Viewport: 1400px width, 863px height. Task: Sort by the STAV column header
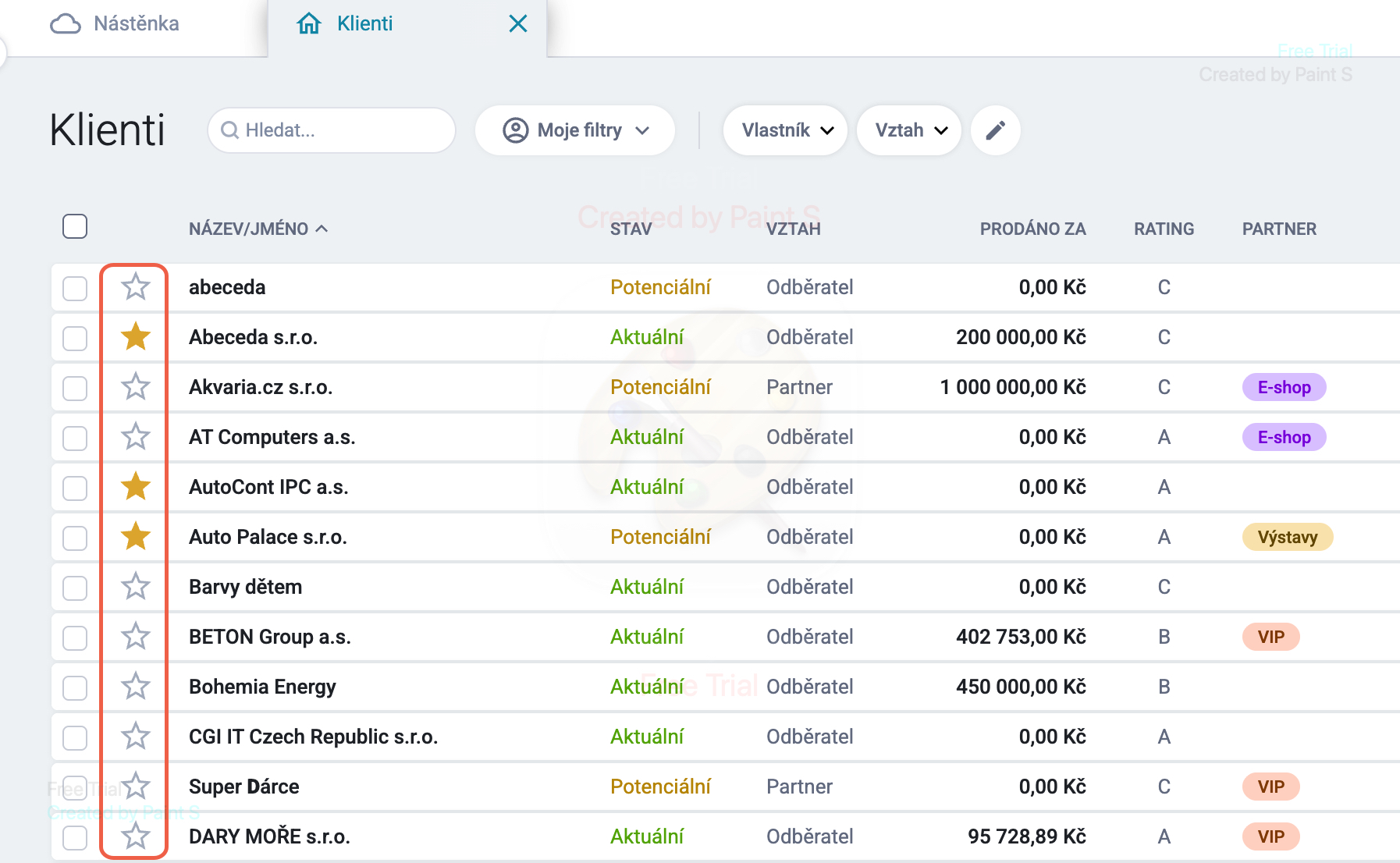coord(631,229)
